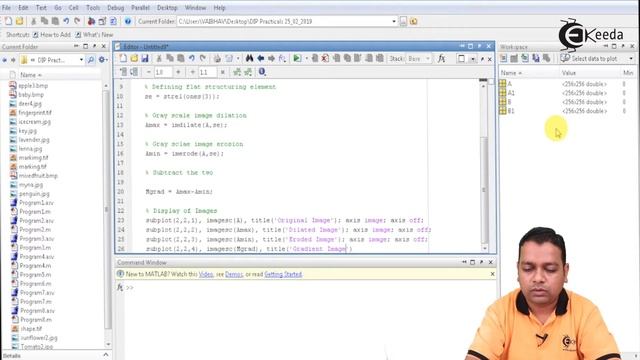
Task: Click go up one folder icon beside path
Action: (x=413, y=21)
